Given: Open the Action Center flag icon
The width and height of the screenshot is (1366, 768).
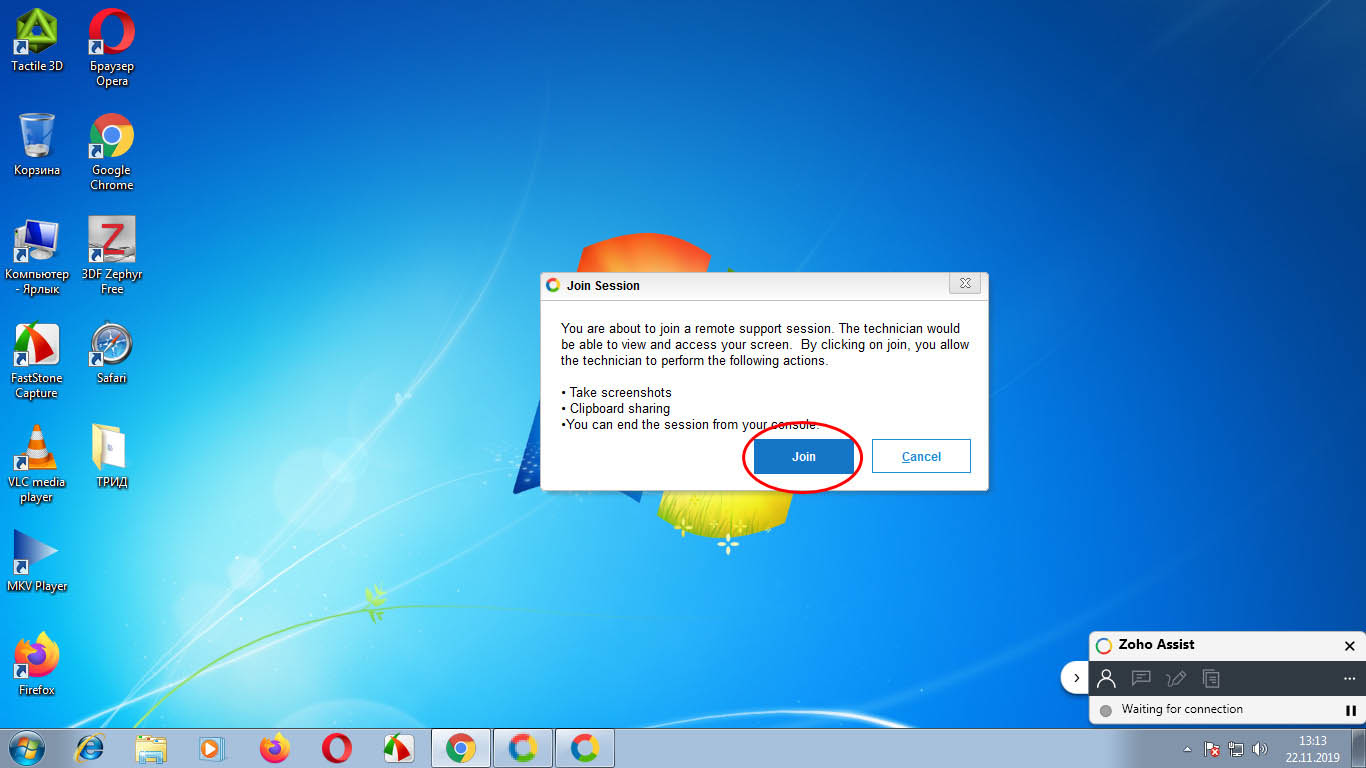Looking at the screenshot, I should [x=1211, y=749].
